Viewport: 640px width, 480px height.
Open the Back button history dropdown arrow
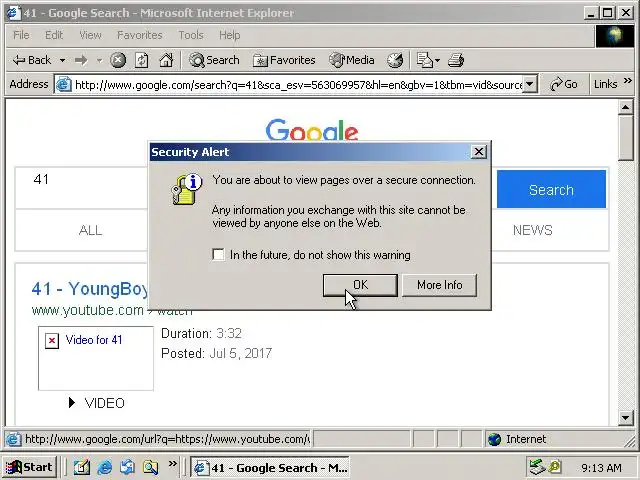62,60
